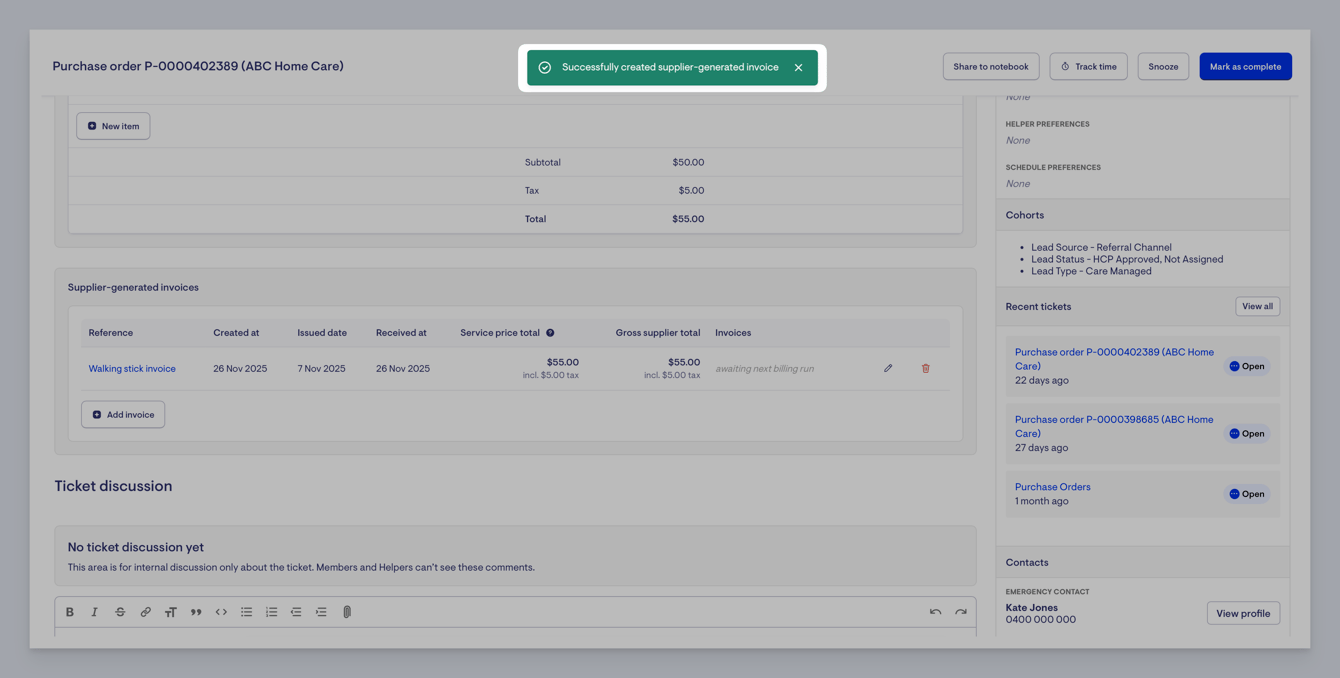
Task: Snooze this purchase order ticket
Action: tap(1163, 67)
